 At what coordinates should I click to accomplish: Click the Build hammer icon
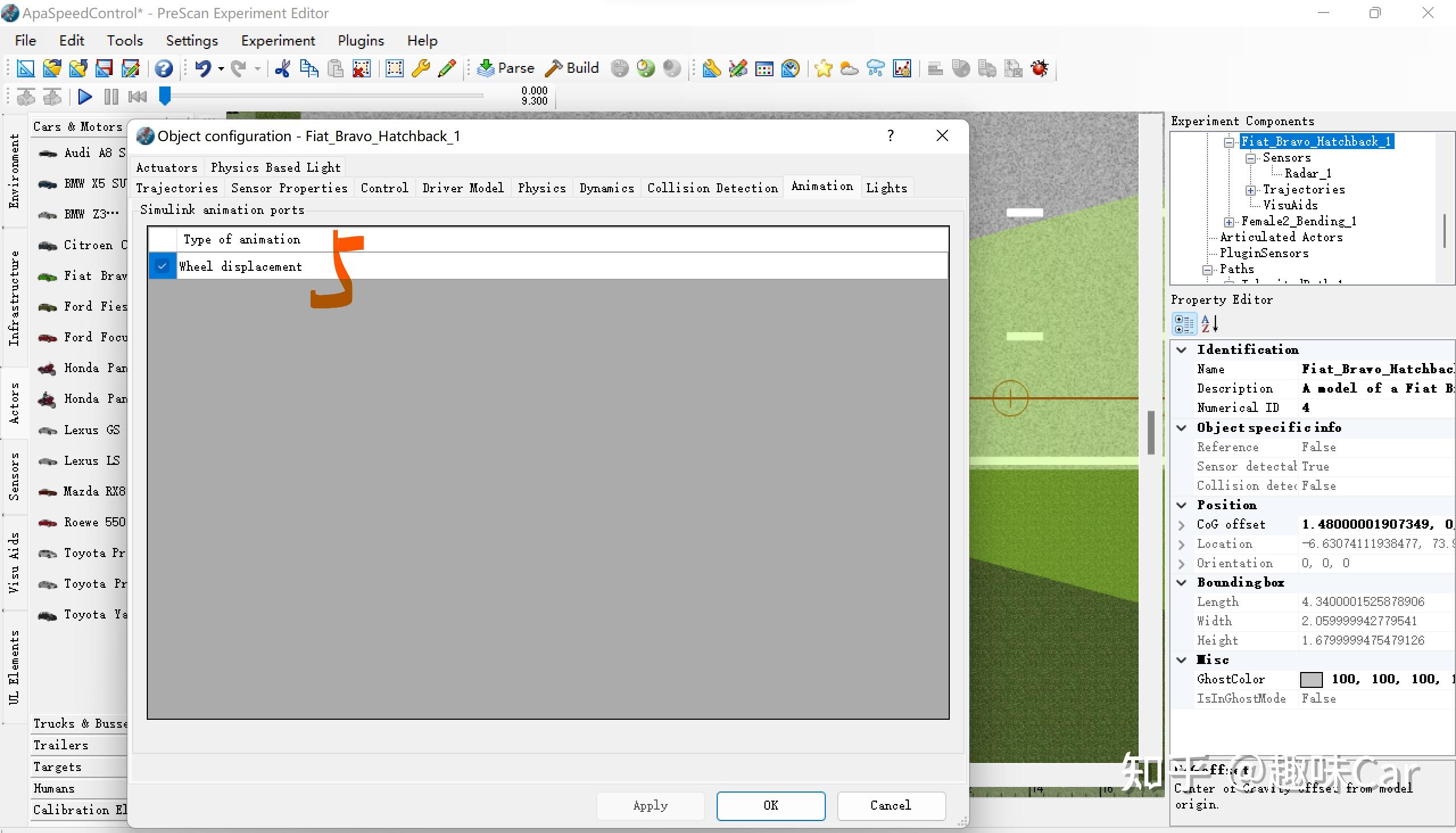pyautogui.click(x=553, y=68)
